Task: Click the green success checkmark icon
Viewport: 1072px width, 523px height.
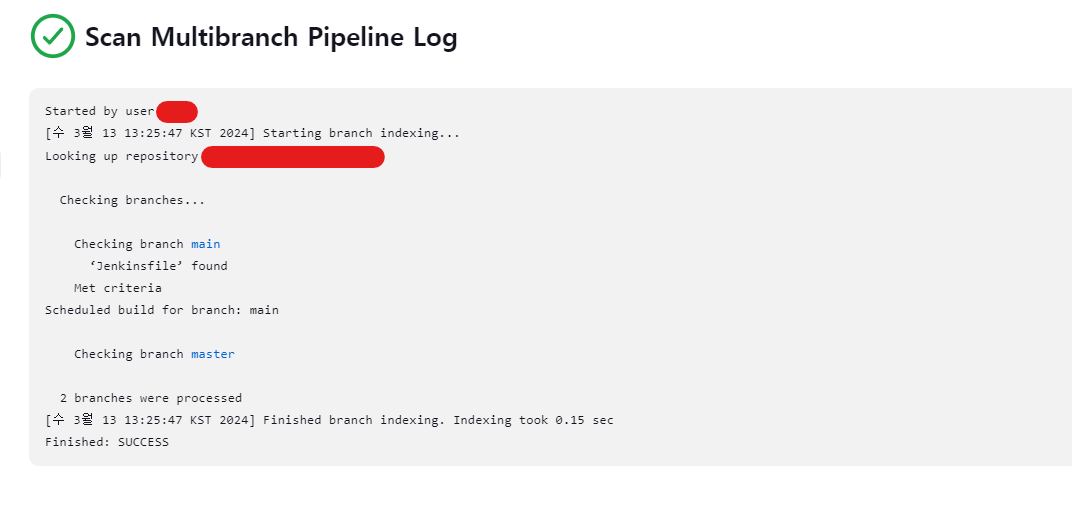Action: [x=53, y=36]
